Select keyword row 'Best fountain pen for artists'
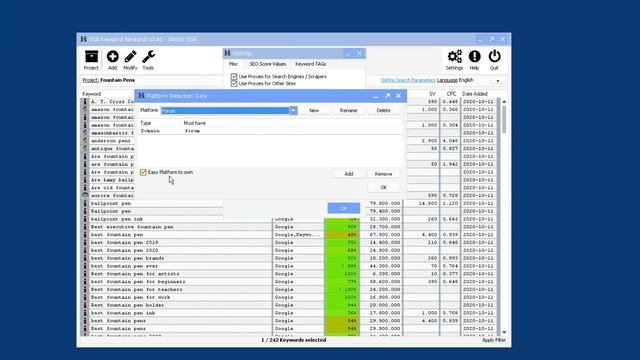640x360 pixels. coord(289,274)
